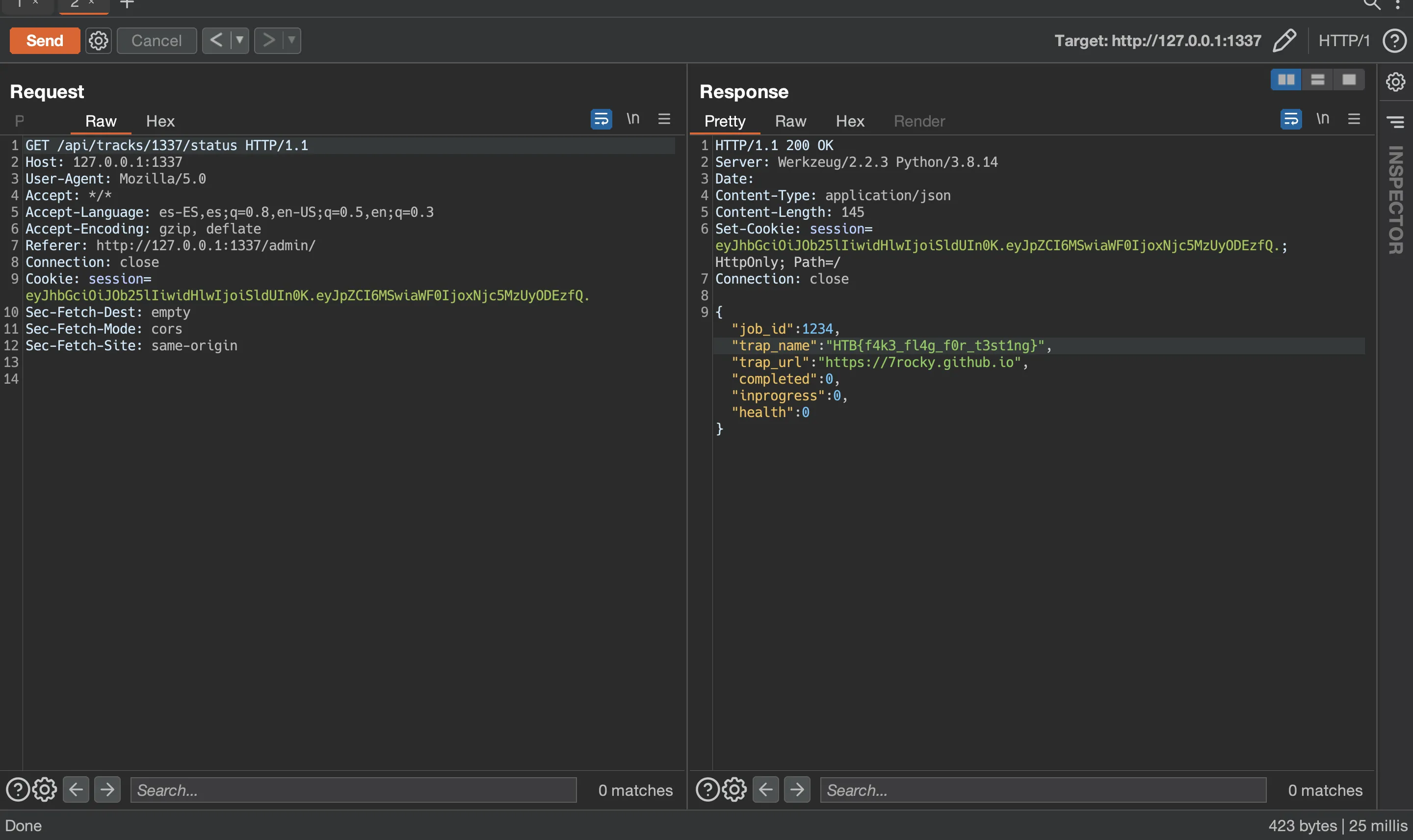
Task: Open the back history dropdown arrow
Action: click(240, 41)
